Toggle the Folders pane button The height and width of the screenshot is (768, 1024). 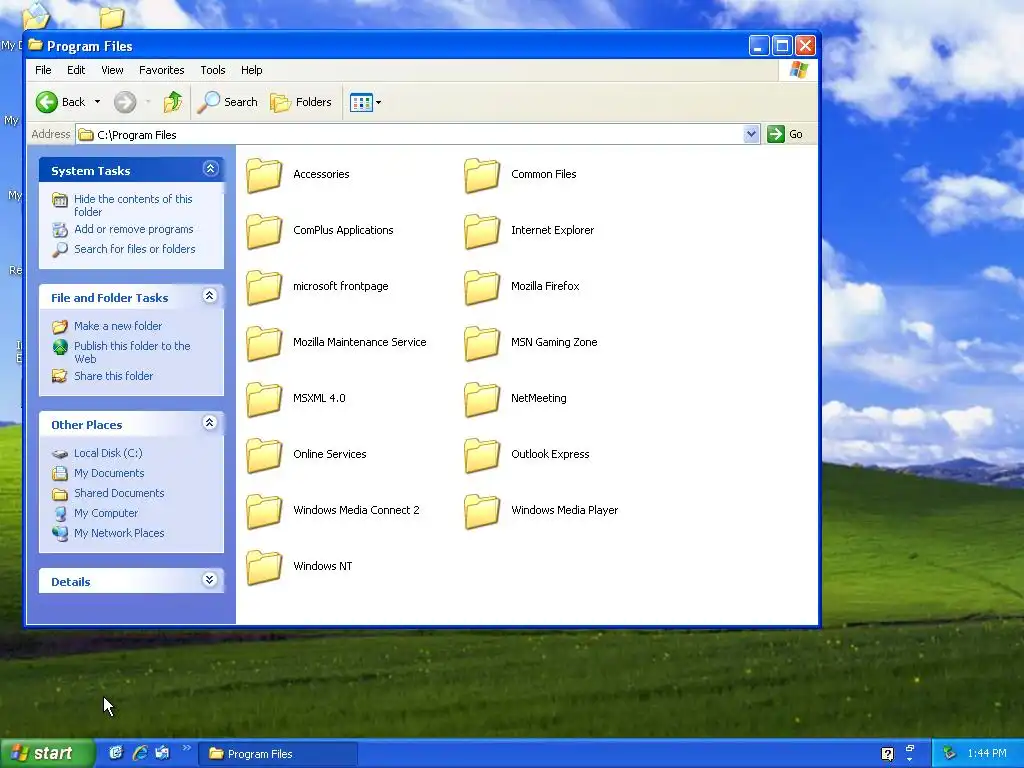300,102
